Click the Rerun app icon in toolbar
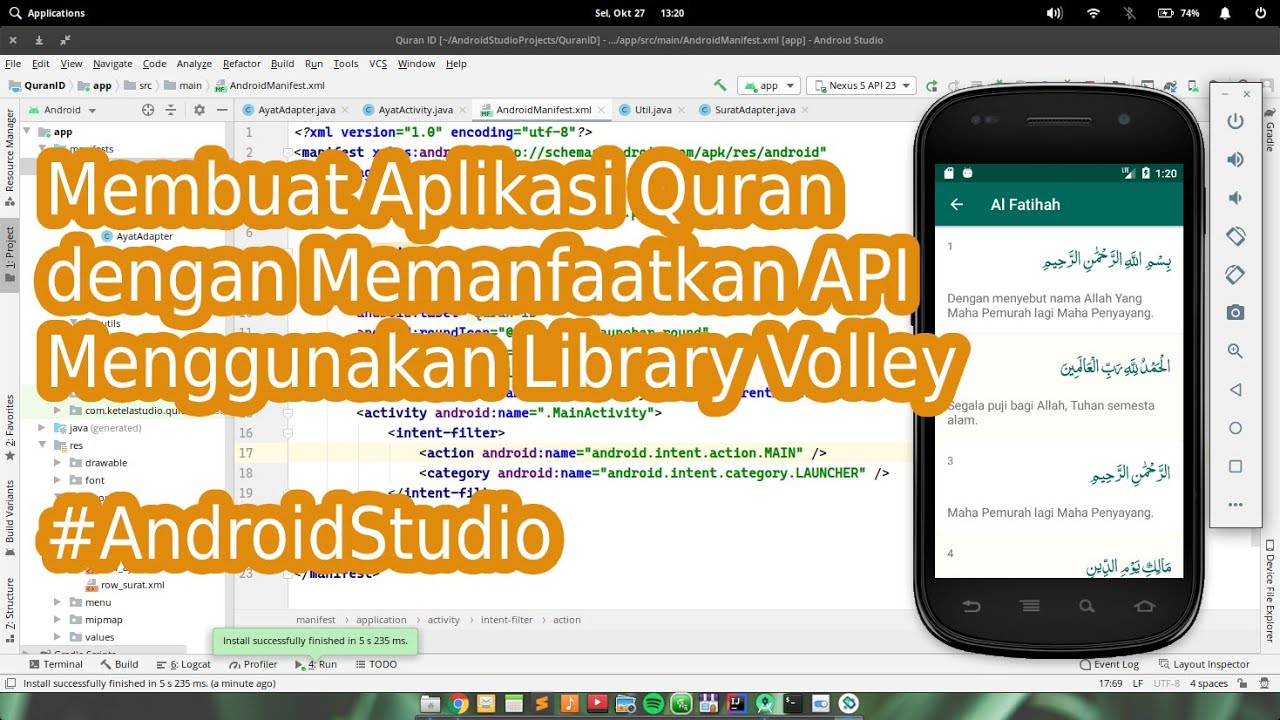This screenshot has width=1280, height=720. click(x=932, y=86)
